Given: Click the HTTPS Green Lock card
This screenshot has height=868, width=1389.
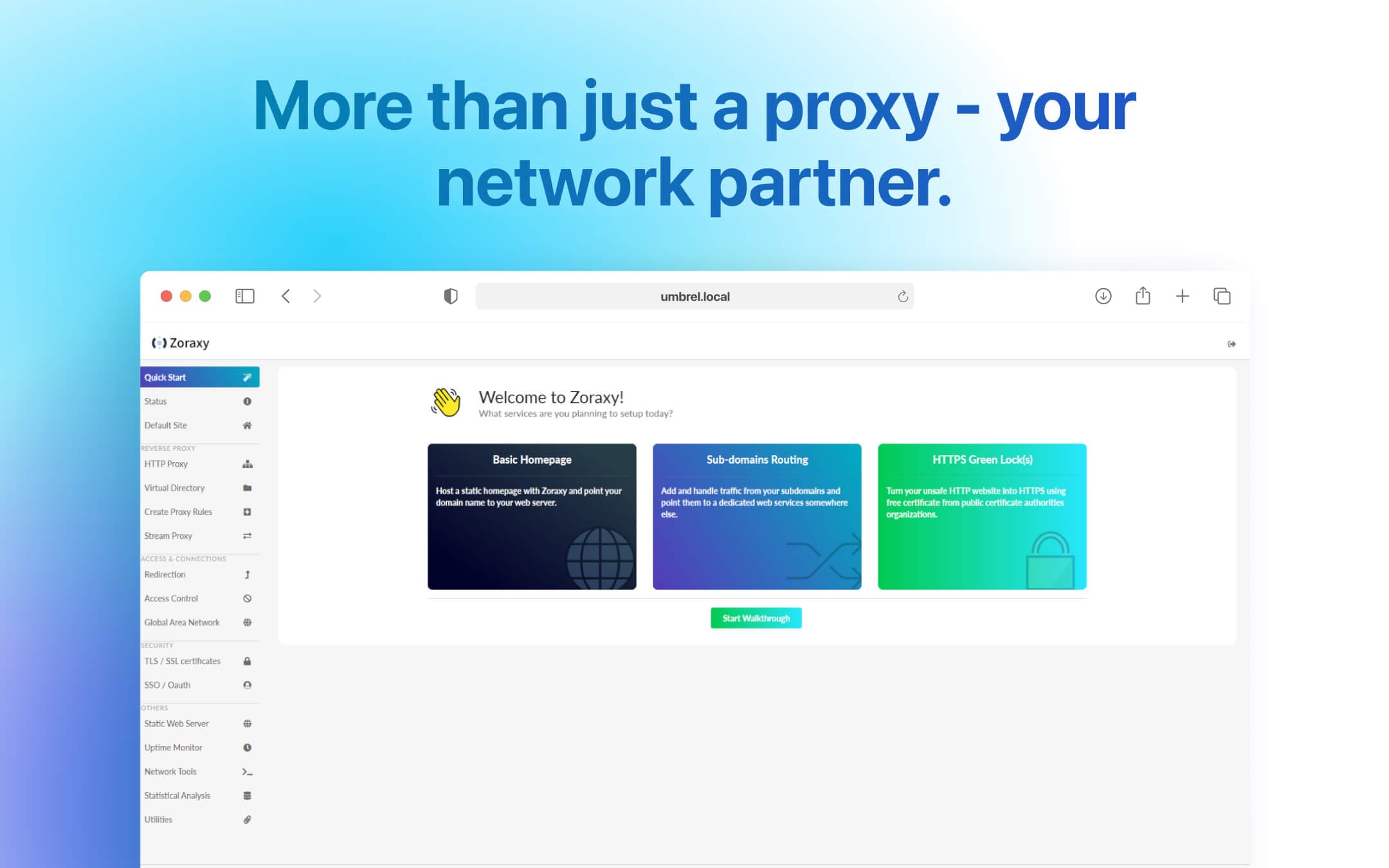Looking at the screenshot, I should [x=983, y=515].
